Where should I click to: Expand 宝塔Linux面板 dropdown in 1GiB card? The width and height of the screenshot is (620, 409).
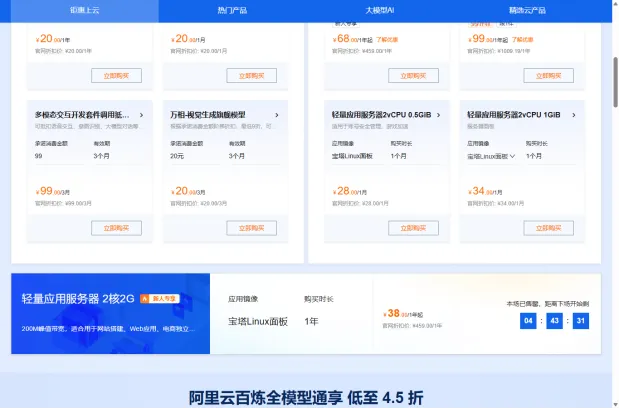(x=491, y=156)
